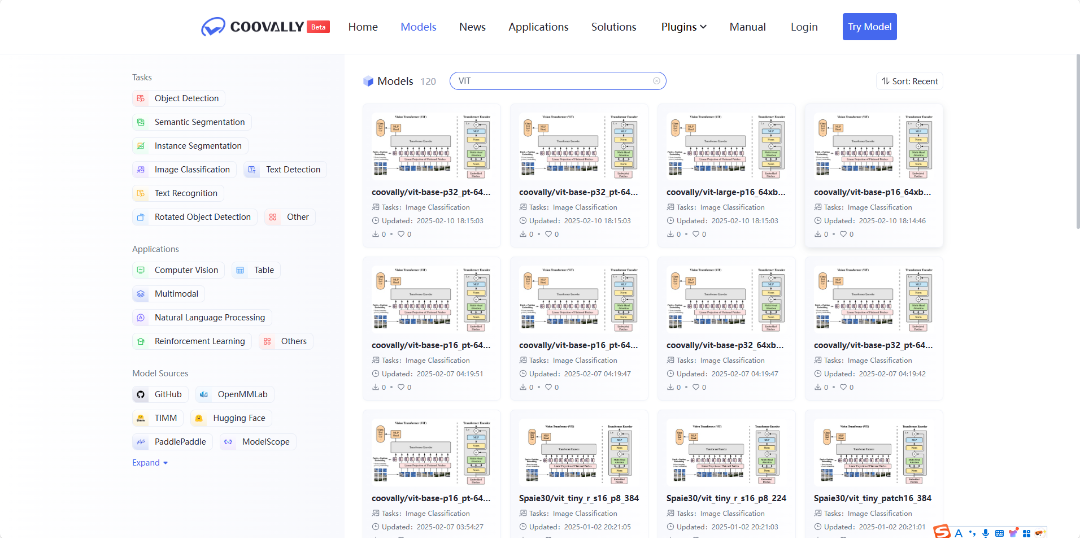Image resolution: width=1080 pixels, height=538 pixels.
Task: Open the Solutions nav item
Action: coord(614,27)
